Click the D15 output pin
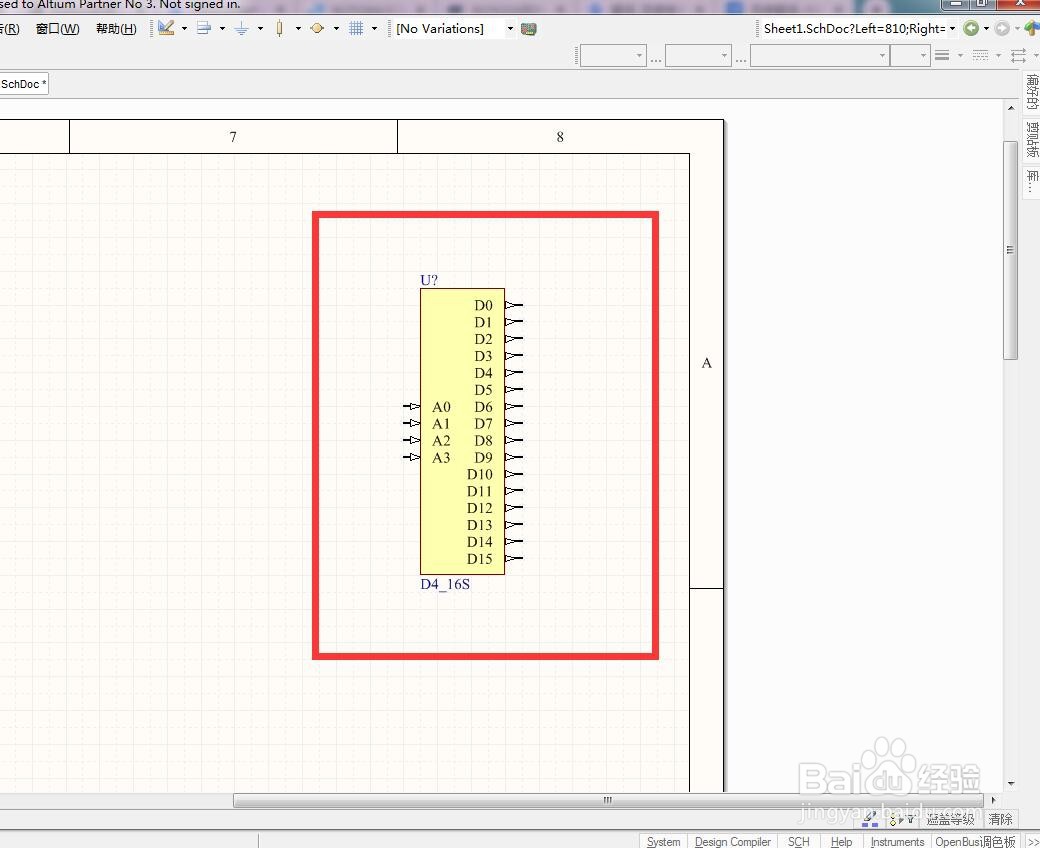The width and height of the screenshot is (1040, 848). pos(514,558)
